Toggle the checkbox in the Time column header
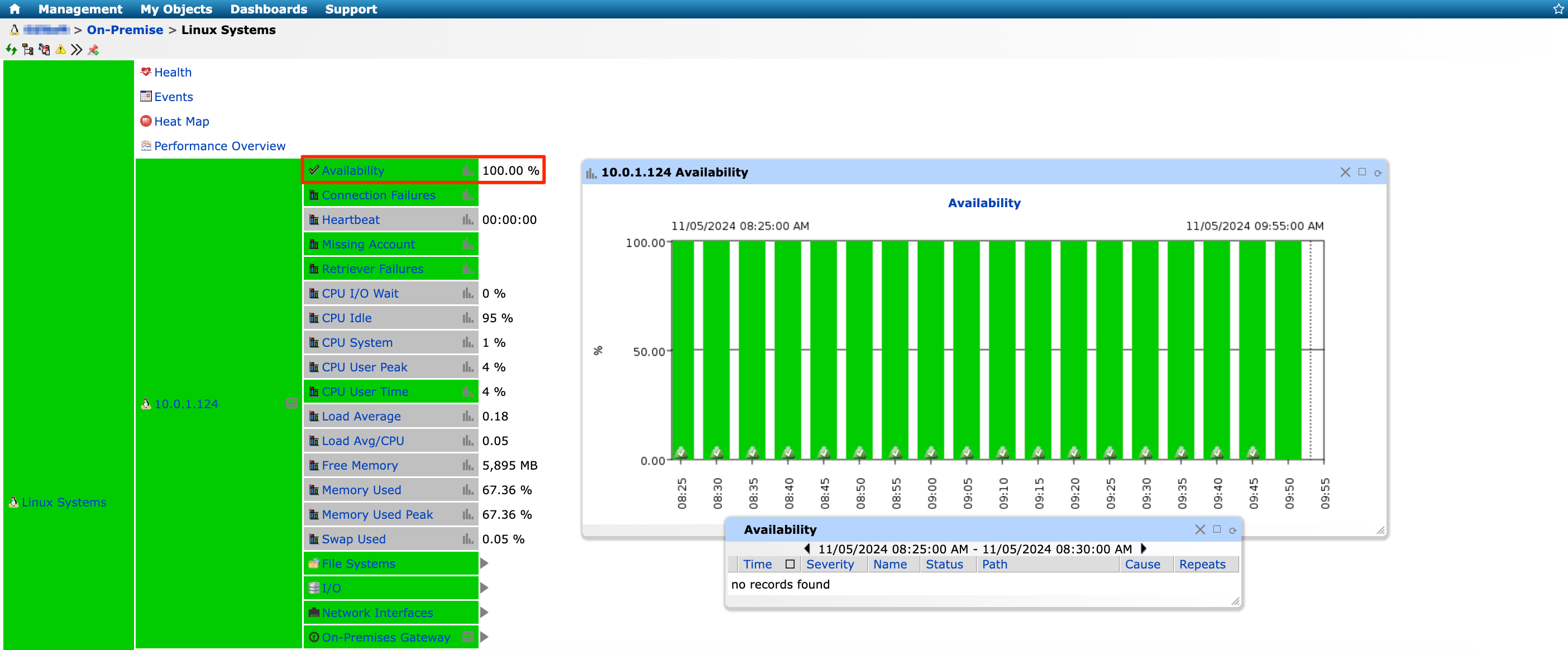Image resolution: width=1568 pixels, height=650 pixels. [x=790, y=564]
